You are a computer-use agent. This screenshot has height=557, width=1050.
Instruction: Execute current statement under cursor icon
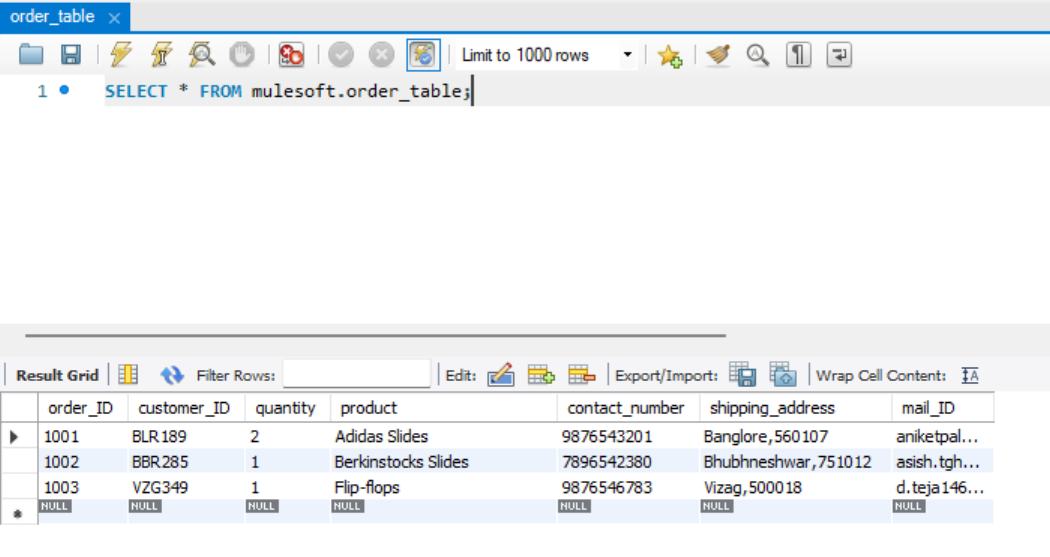pos(161,55)
